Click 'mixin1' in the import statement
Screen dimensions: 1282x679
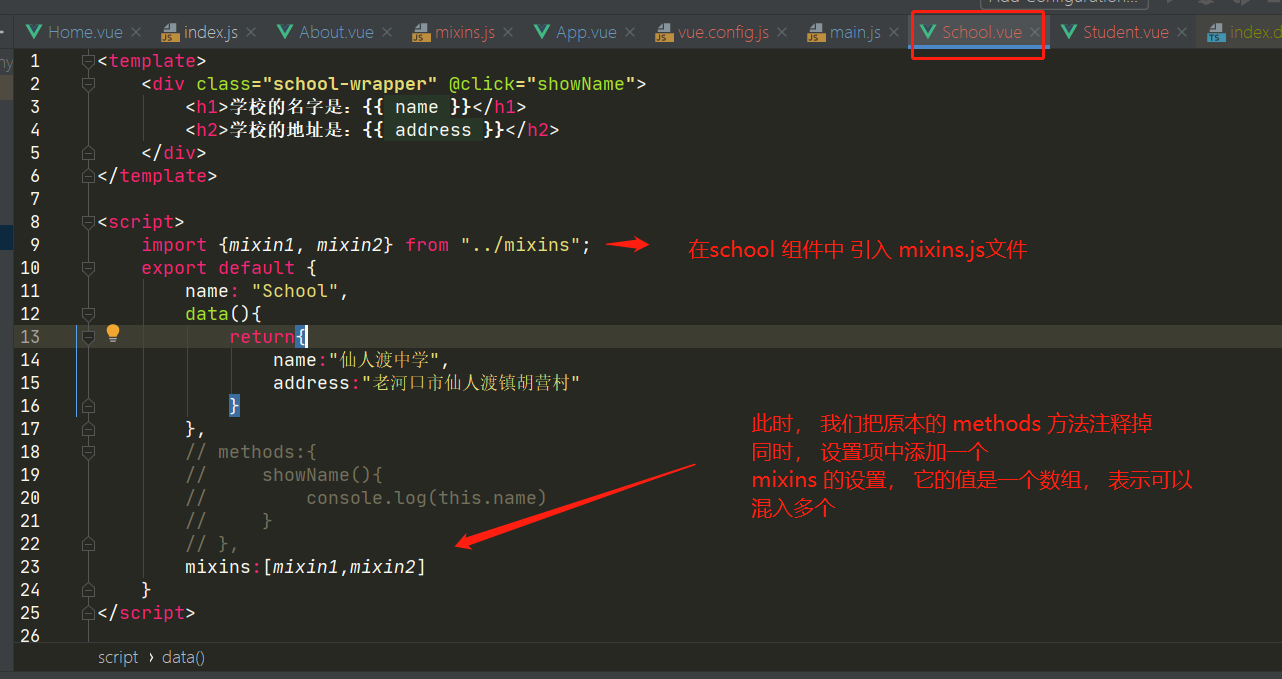[x=262, y=245]
